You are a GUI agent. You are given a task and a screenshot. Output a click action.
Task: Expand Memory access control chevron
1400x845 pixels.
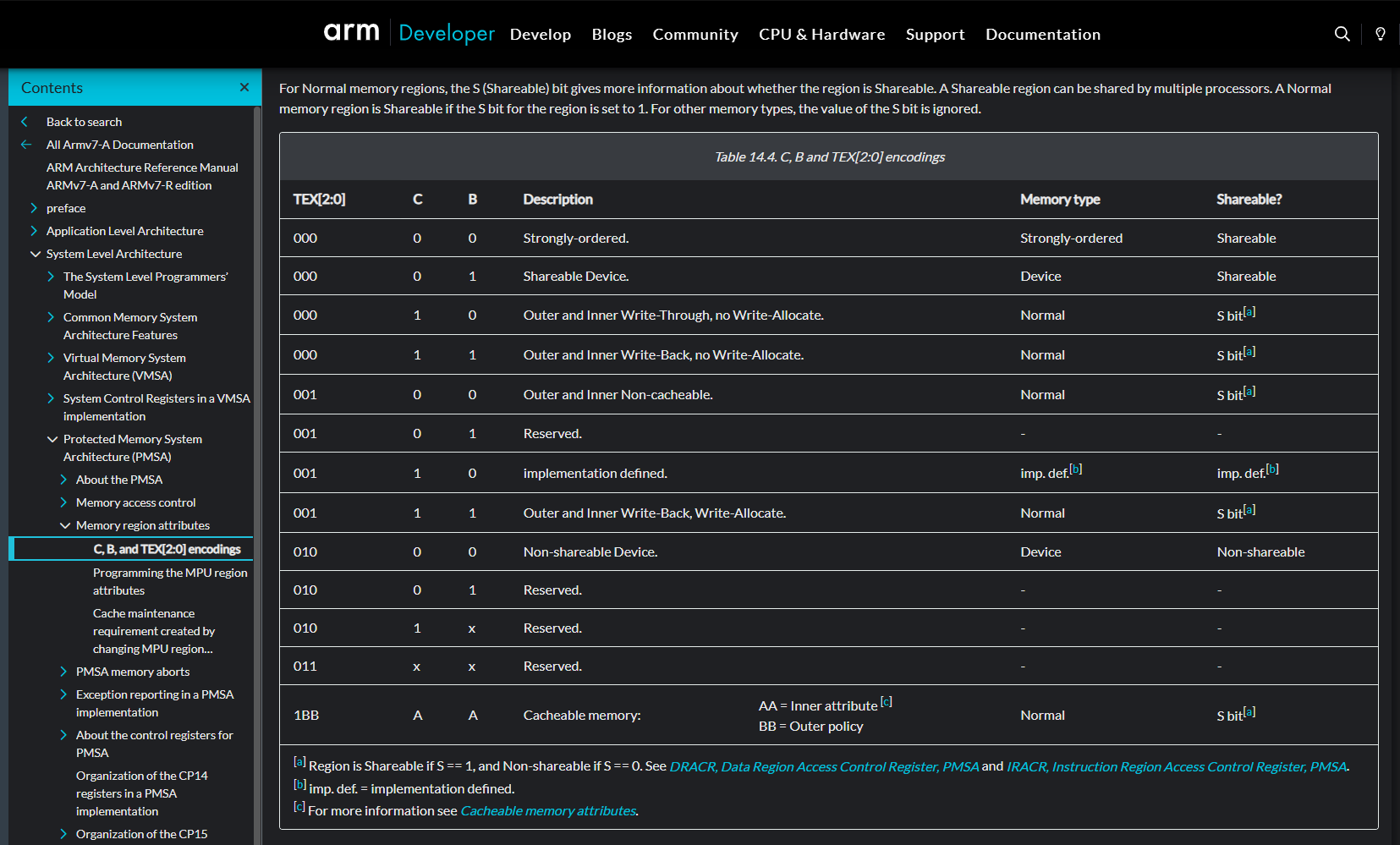click(x=63, y=502)
